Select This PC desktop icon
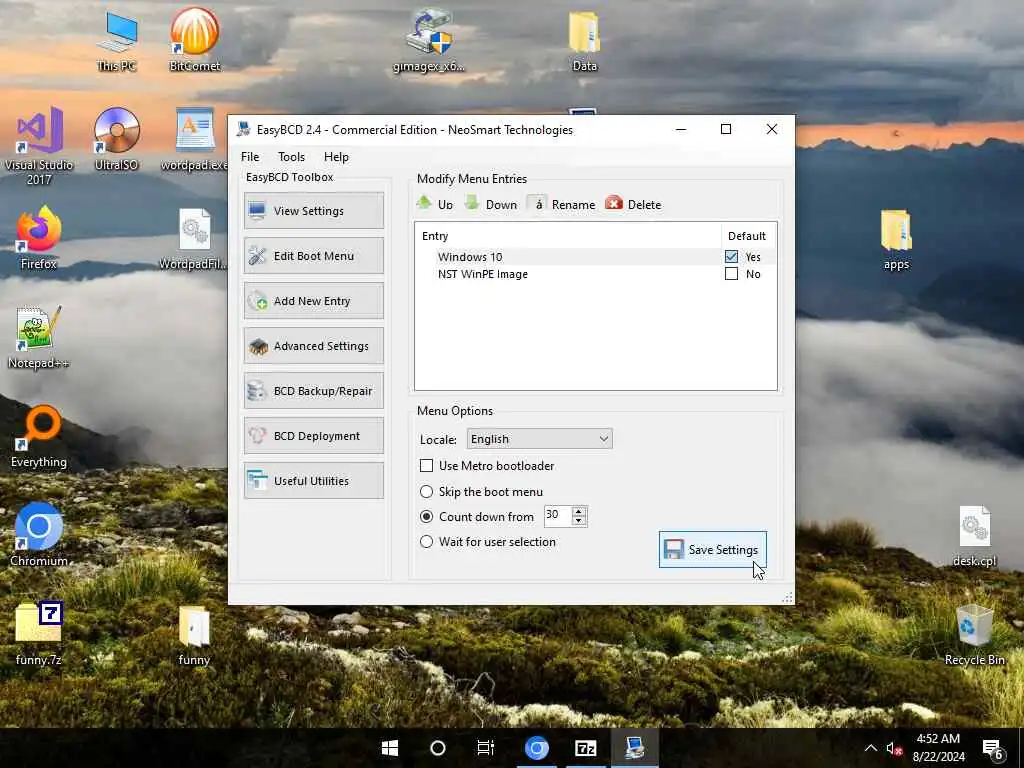The image size is (1024, 768). click(x=116, y=40)
